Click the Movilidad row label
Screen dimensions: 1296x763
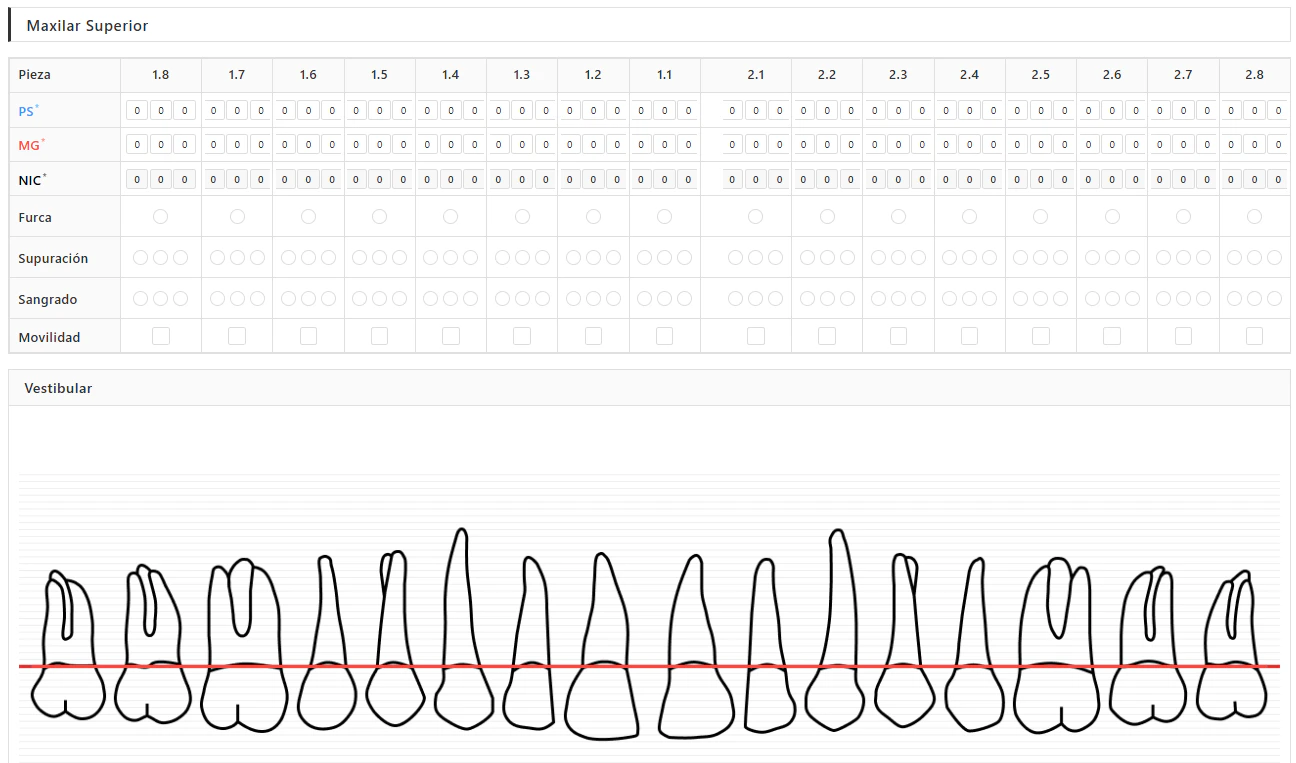pos(49,337)
